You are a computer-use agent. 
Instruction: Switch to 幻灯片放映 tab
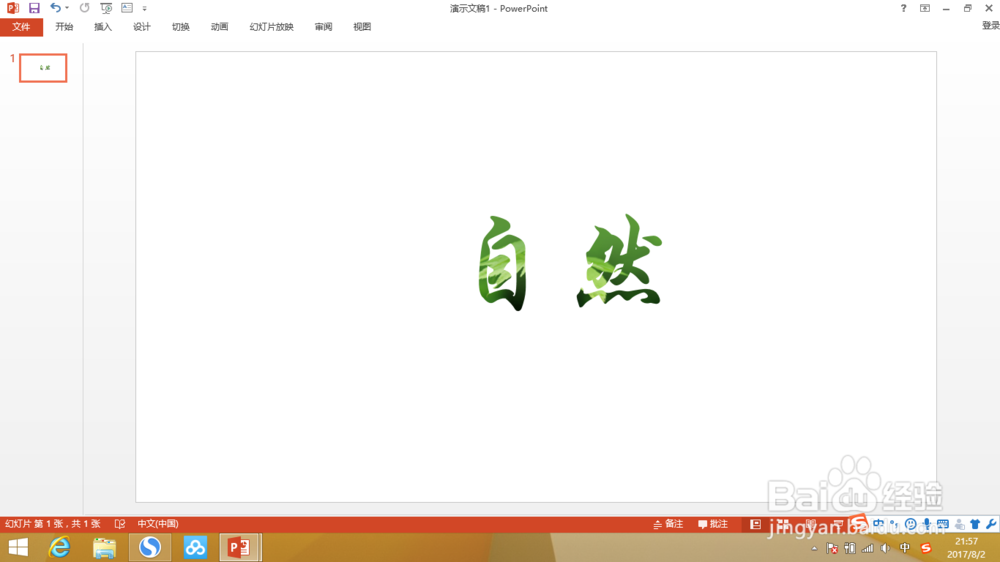[272, 27]
